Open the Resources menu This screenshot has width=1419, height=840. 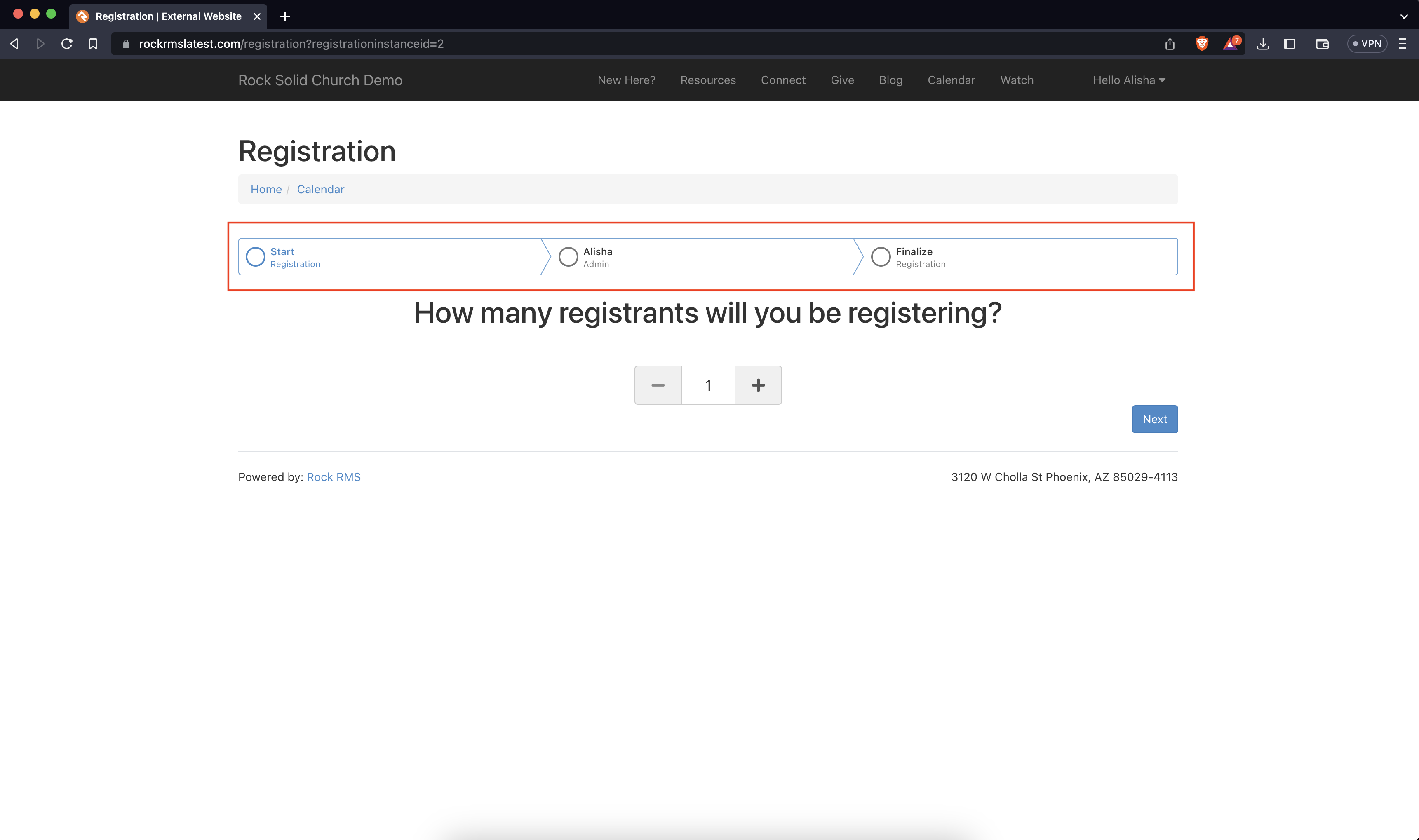(x=708, y=80)
